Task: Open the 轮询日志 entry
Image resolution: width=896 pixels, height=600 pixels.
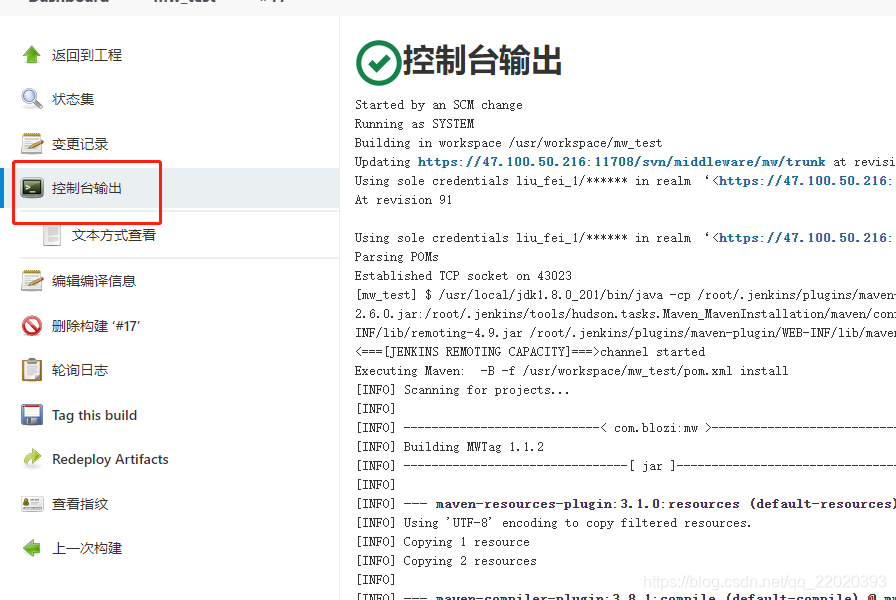Action: click(79, 370)
